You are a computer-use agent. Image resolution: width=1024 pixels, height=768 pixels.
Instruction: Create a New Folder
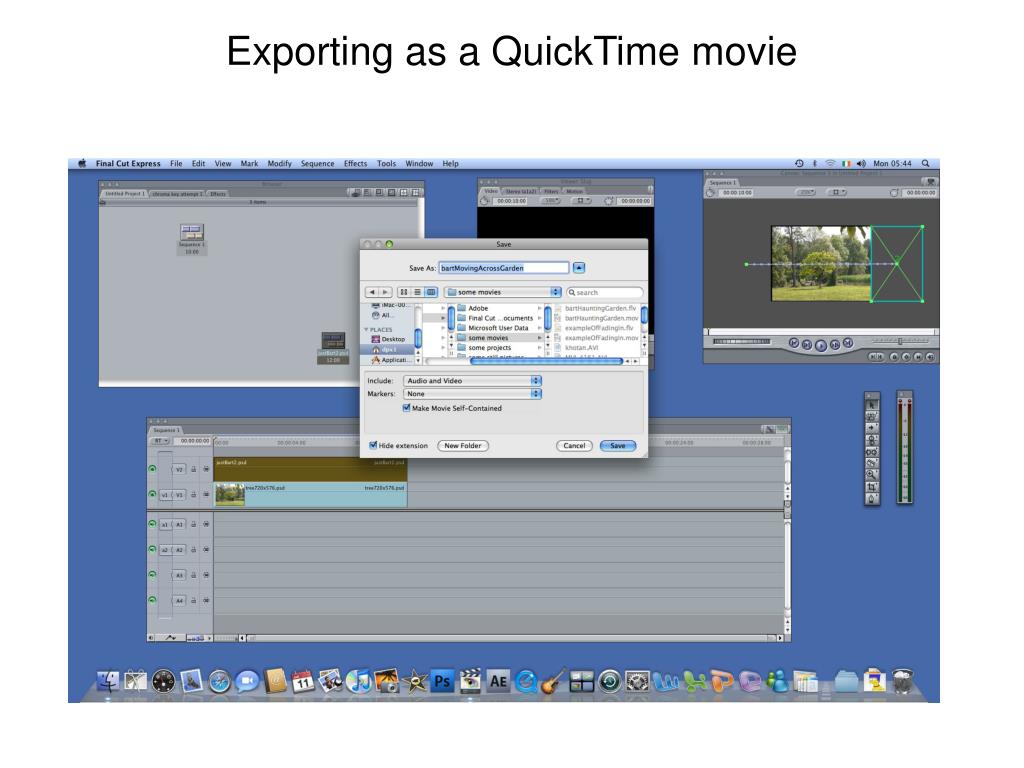[x=462, y=445]
